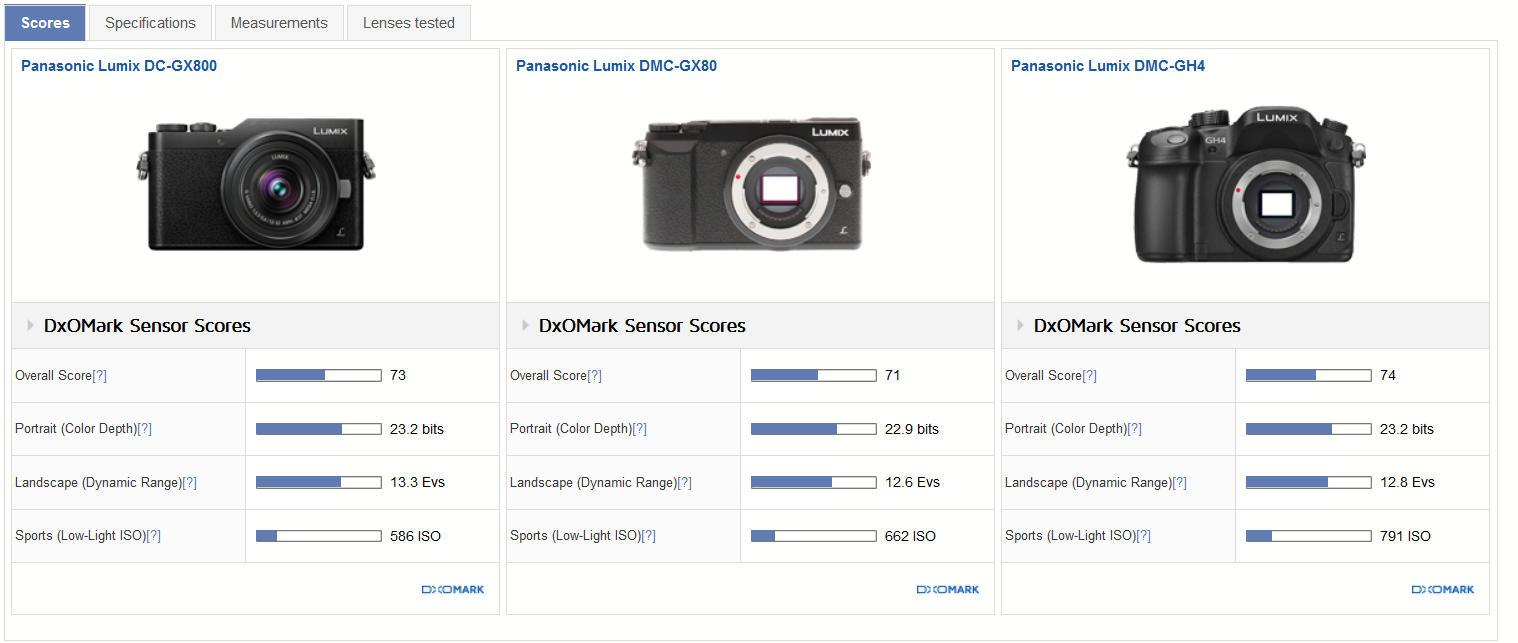Open Sports Low-Light ISO [?] help for DC-GX800

(x=153, y=536)
